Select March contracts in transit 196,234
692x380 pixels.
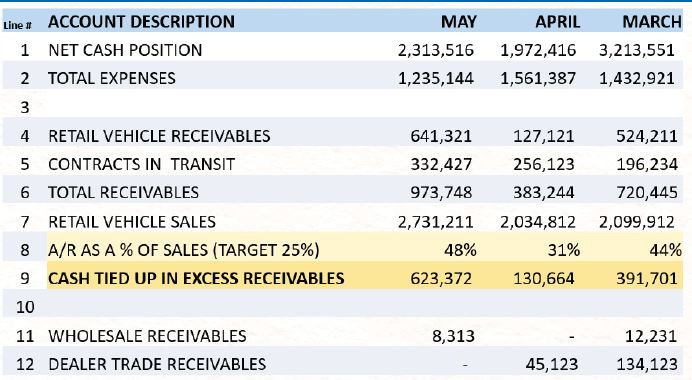(x=647, y=164)
